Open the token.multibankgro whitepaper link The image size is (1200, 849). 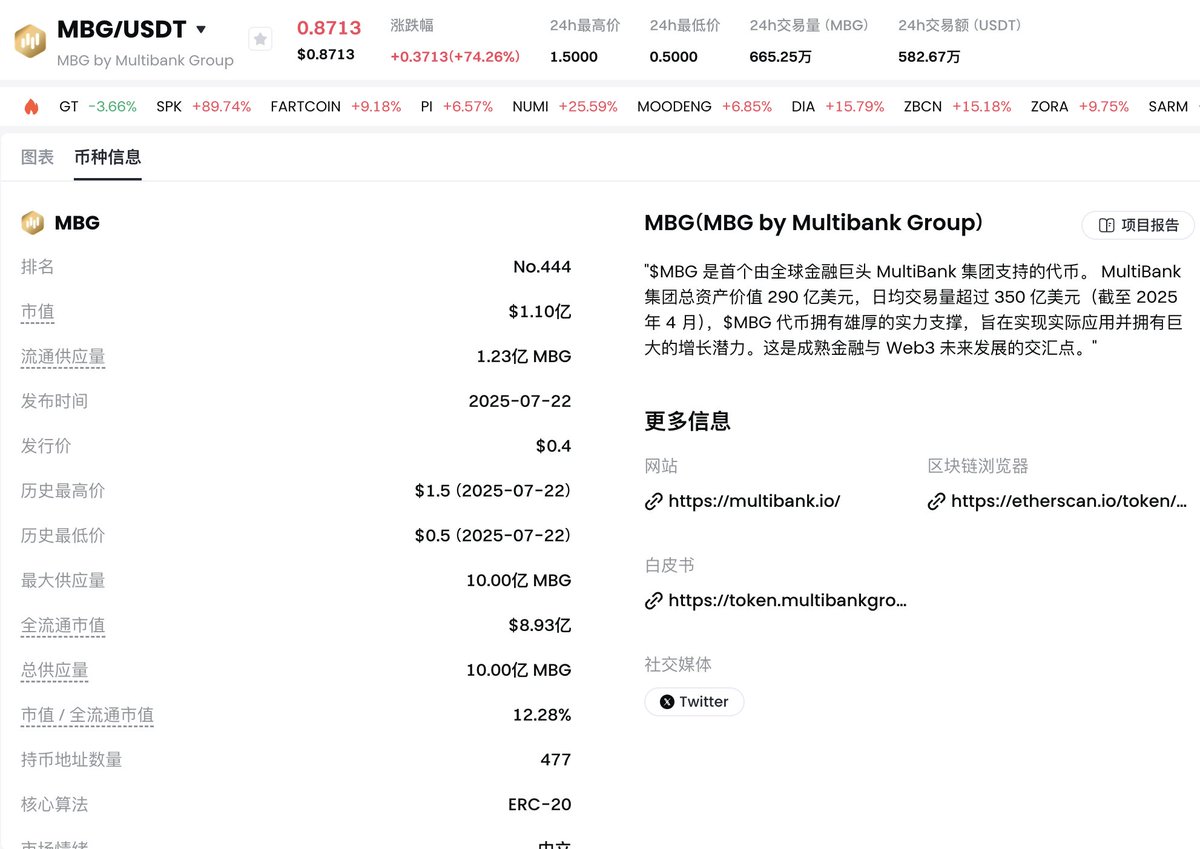tap(788, 600)
